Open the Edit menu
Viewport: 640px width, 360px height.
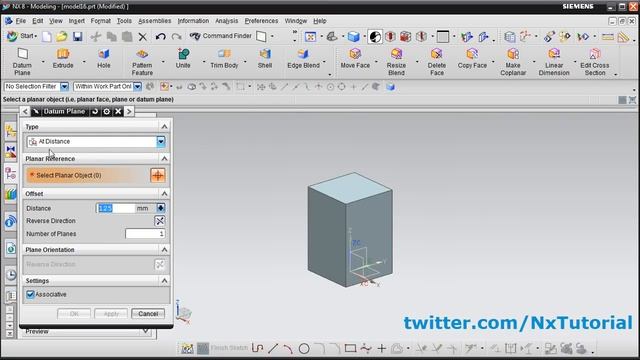coord(38,21)
